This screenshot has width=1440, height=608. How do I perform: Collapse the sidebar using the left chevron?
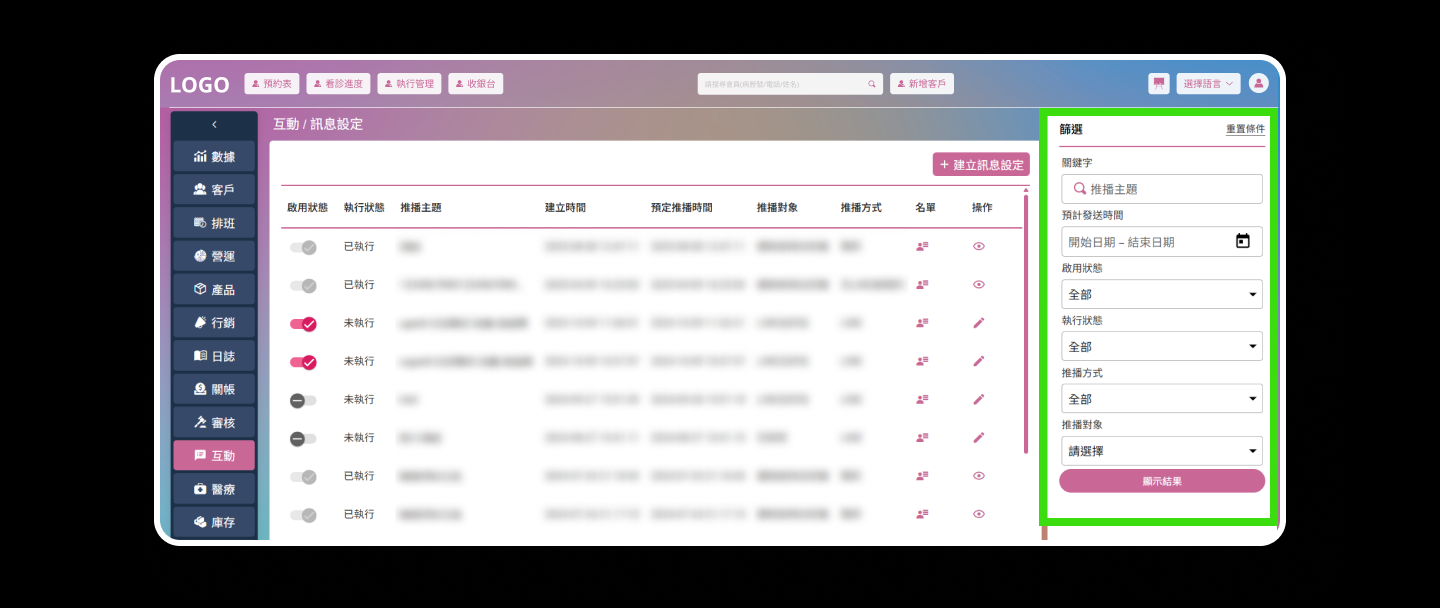tap(214, 125)
